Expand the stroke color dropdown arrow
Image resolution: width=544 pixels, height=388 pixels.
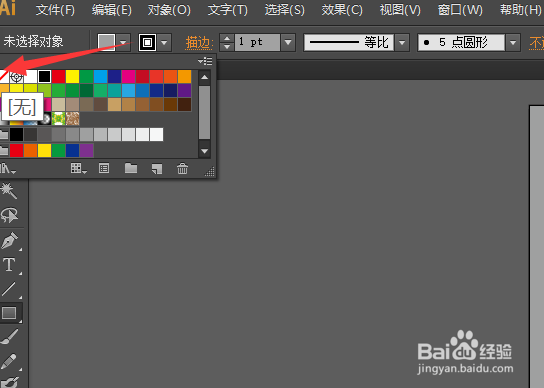[164, 42]
